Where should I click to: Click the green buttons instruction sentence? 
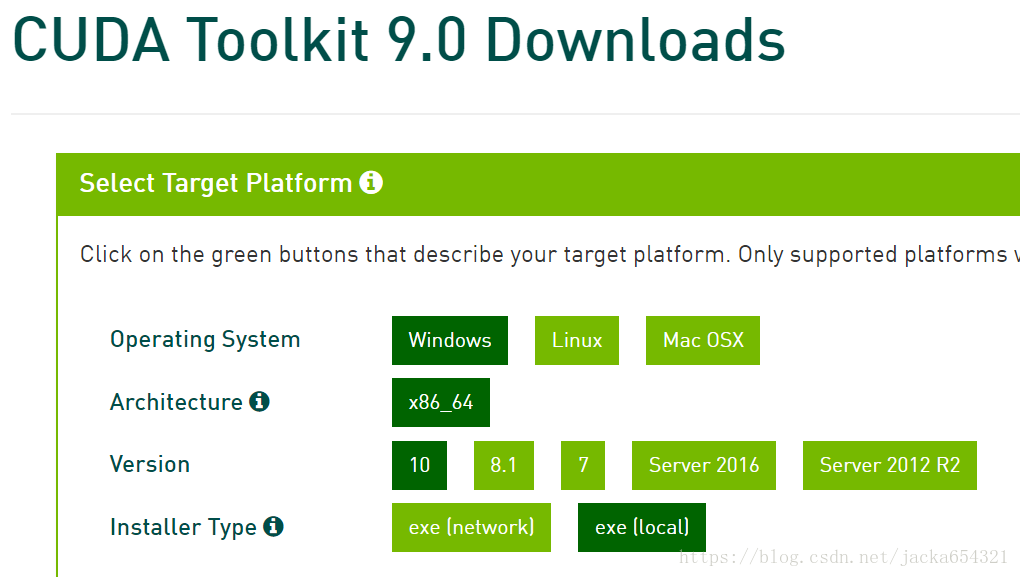click(x=550, y=254)
